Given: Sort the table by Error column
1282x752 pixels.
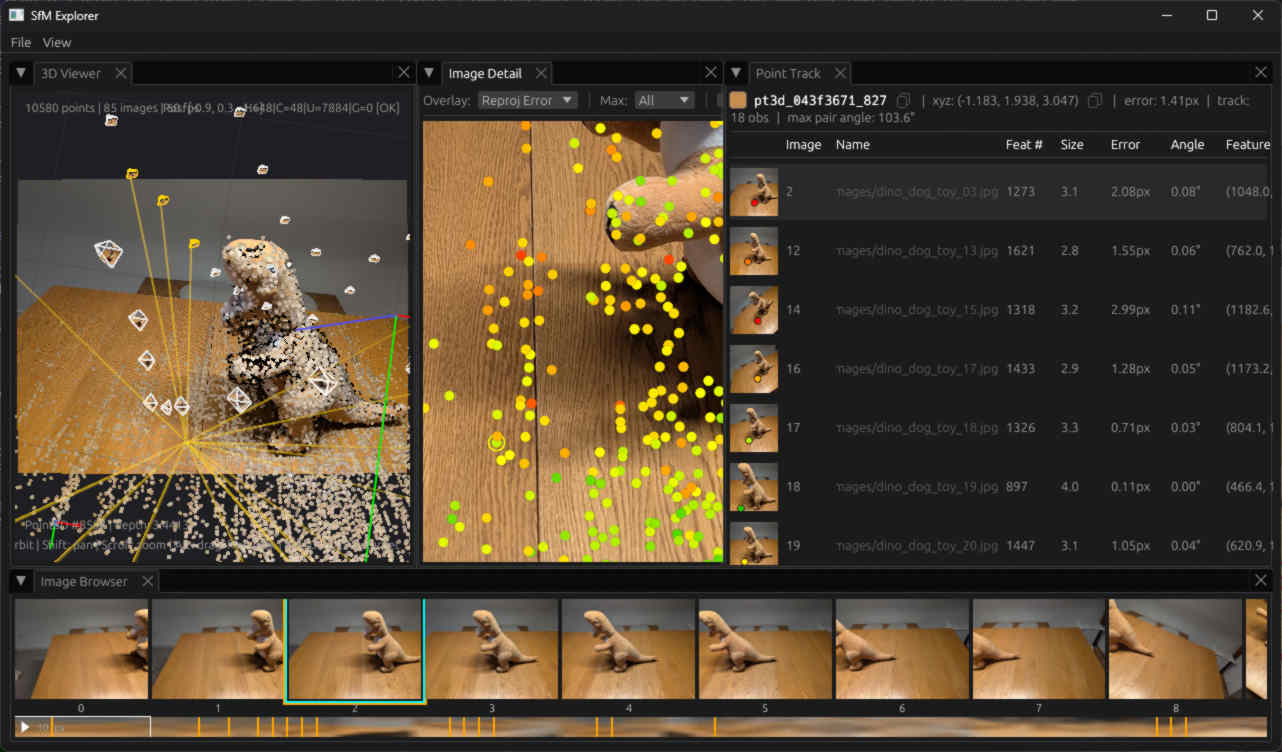Looking at the screenshot, I should 1125,145.
